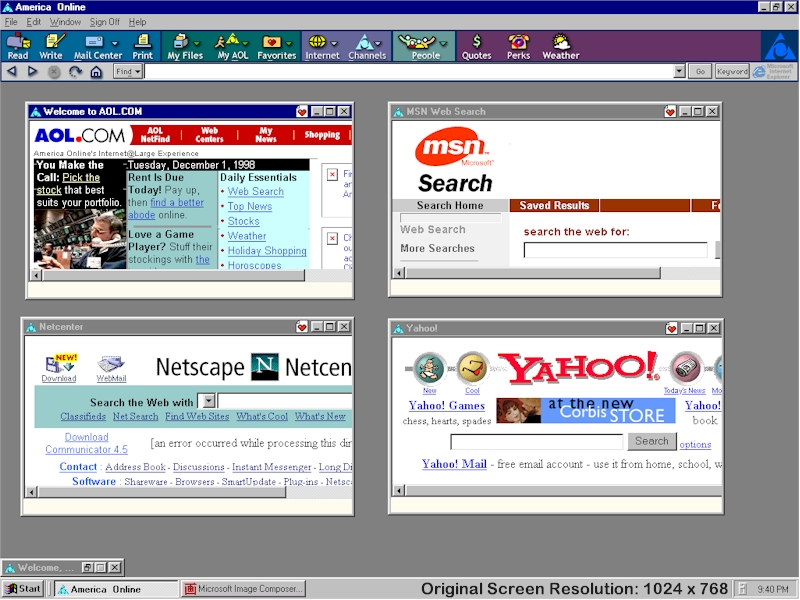Click the Yahoo! Games link

click(446, 406)
